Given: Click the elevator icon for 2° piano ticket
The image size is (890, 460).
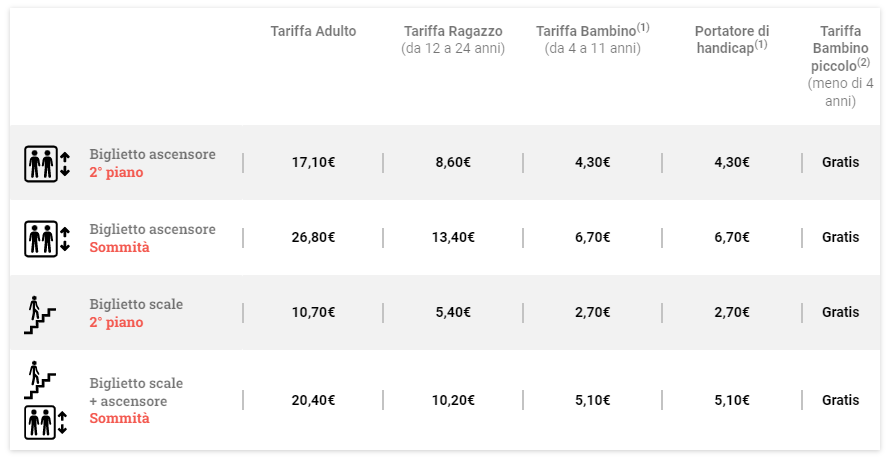Looking at the screenshot, I should point(46,163).
